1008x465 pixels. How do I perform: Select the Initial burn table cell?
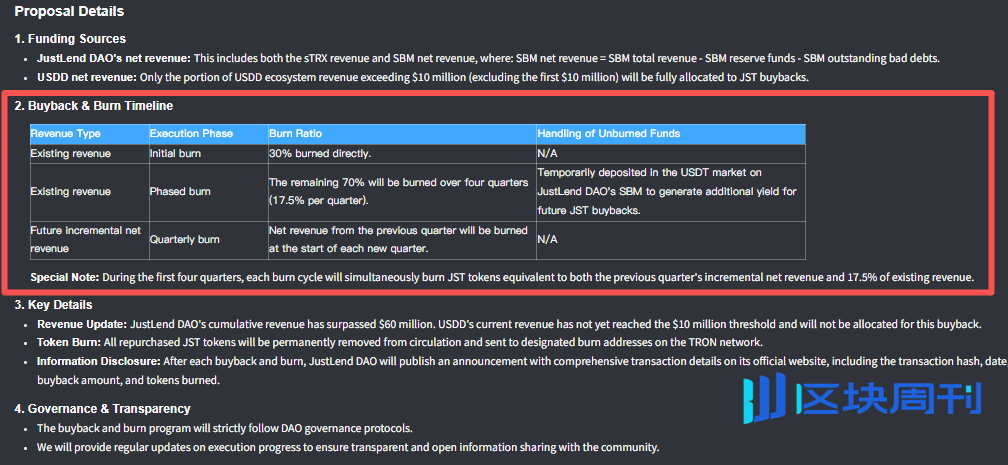(175, 154)
